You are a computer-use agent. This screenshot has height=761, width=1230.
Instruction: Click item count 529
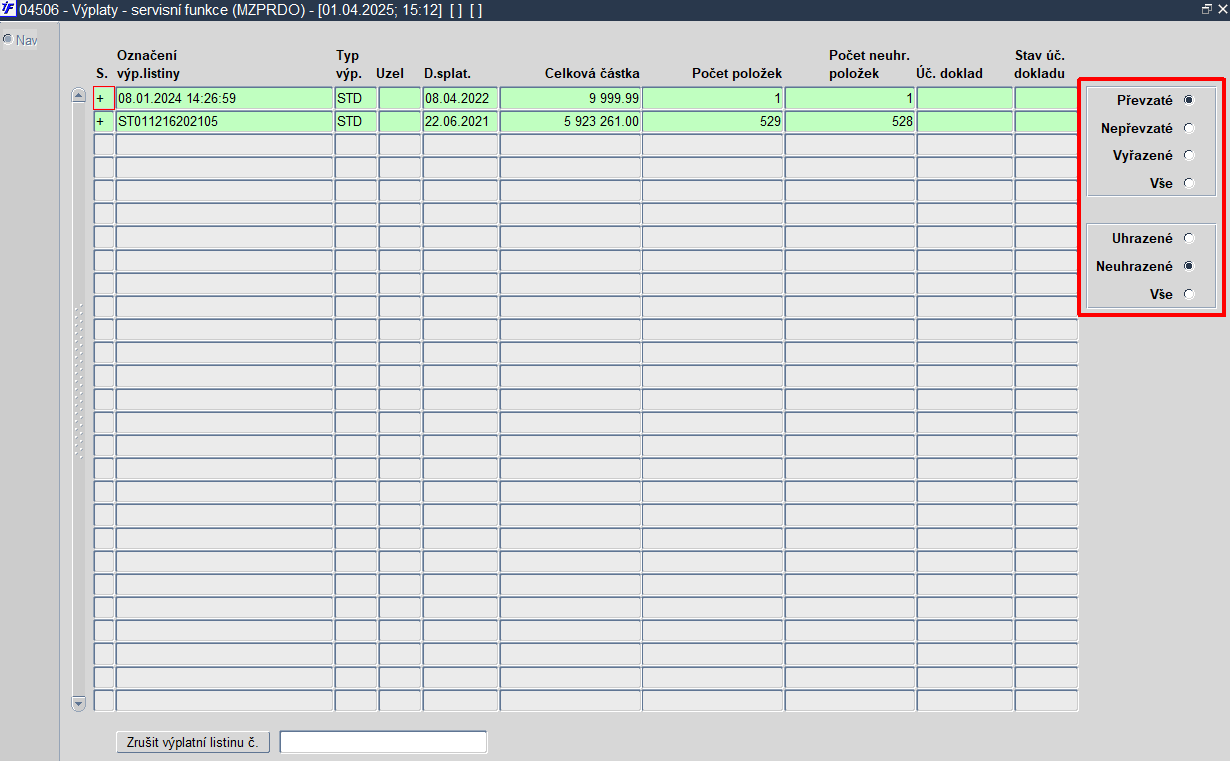coord(713,121)
